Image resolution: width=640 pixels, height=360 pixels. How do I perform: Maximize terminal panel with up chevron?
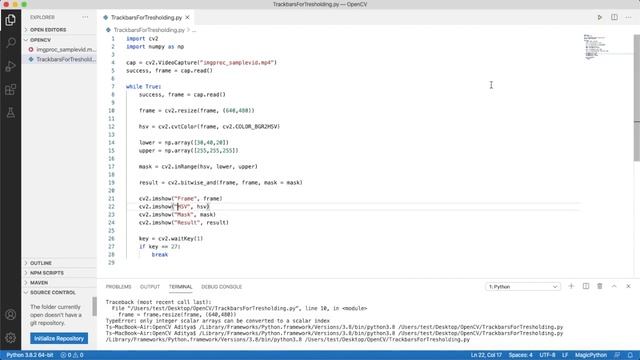click(614, 287)
